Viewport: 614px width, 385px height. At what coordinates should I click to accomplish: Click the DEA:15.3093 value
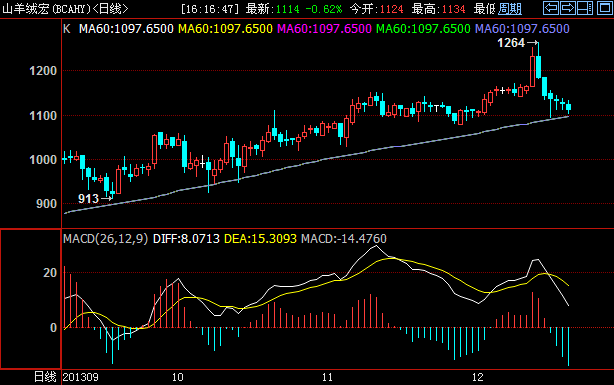point(260,239)
